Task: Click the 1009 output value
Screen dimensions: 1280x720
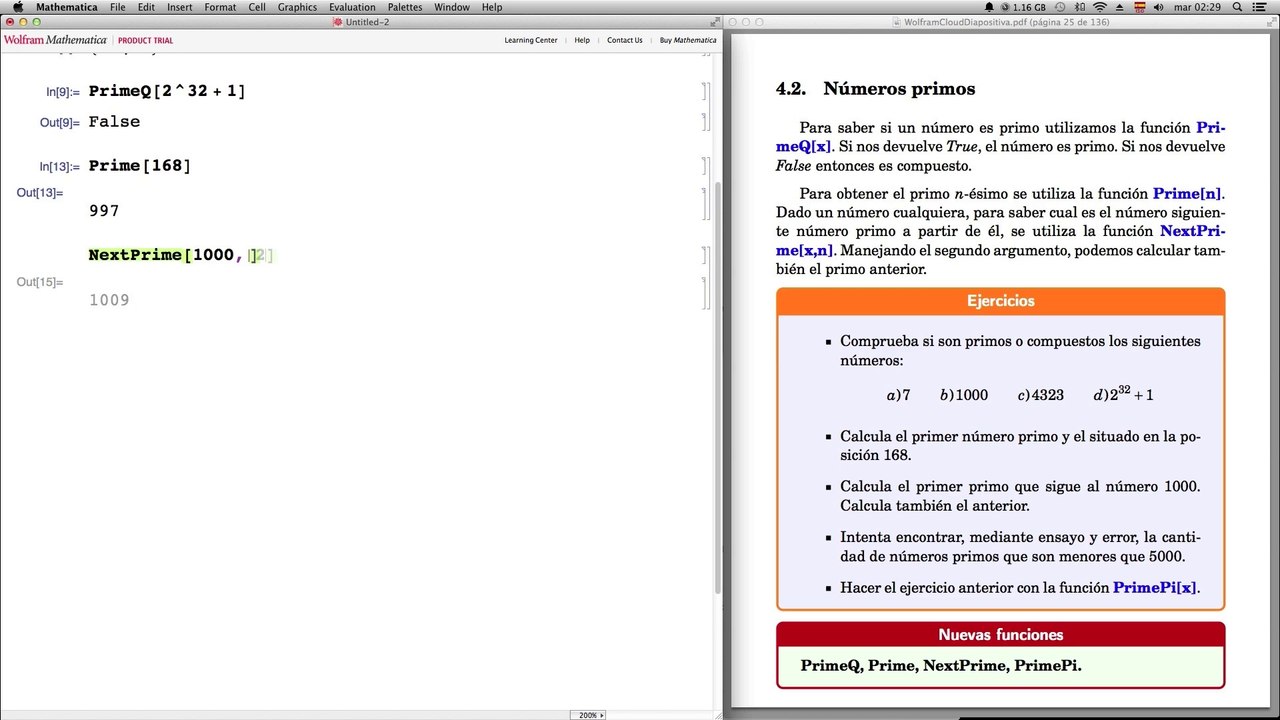Action: 109,300
